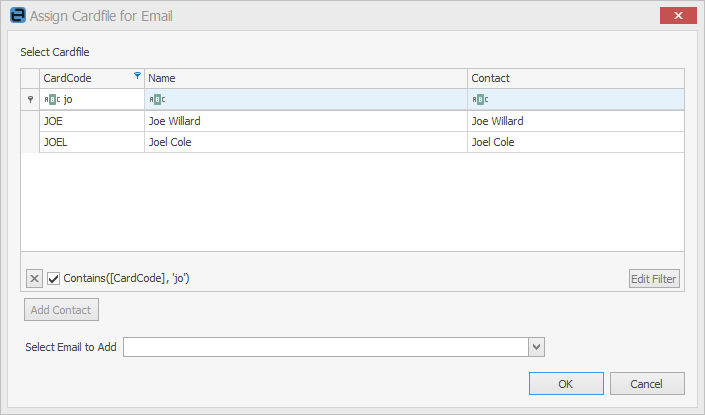The image size is (705, 415).
Task: Click the filter condition icon in CardCode filter cell
Action: pos(52,99)
